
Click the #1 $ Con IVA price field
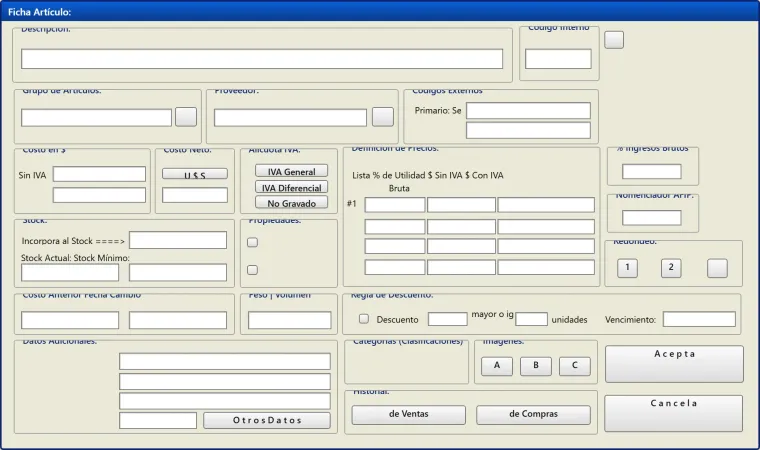point(546,205)
